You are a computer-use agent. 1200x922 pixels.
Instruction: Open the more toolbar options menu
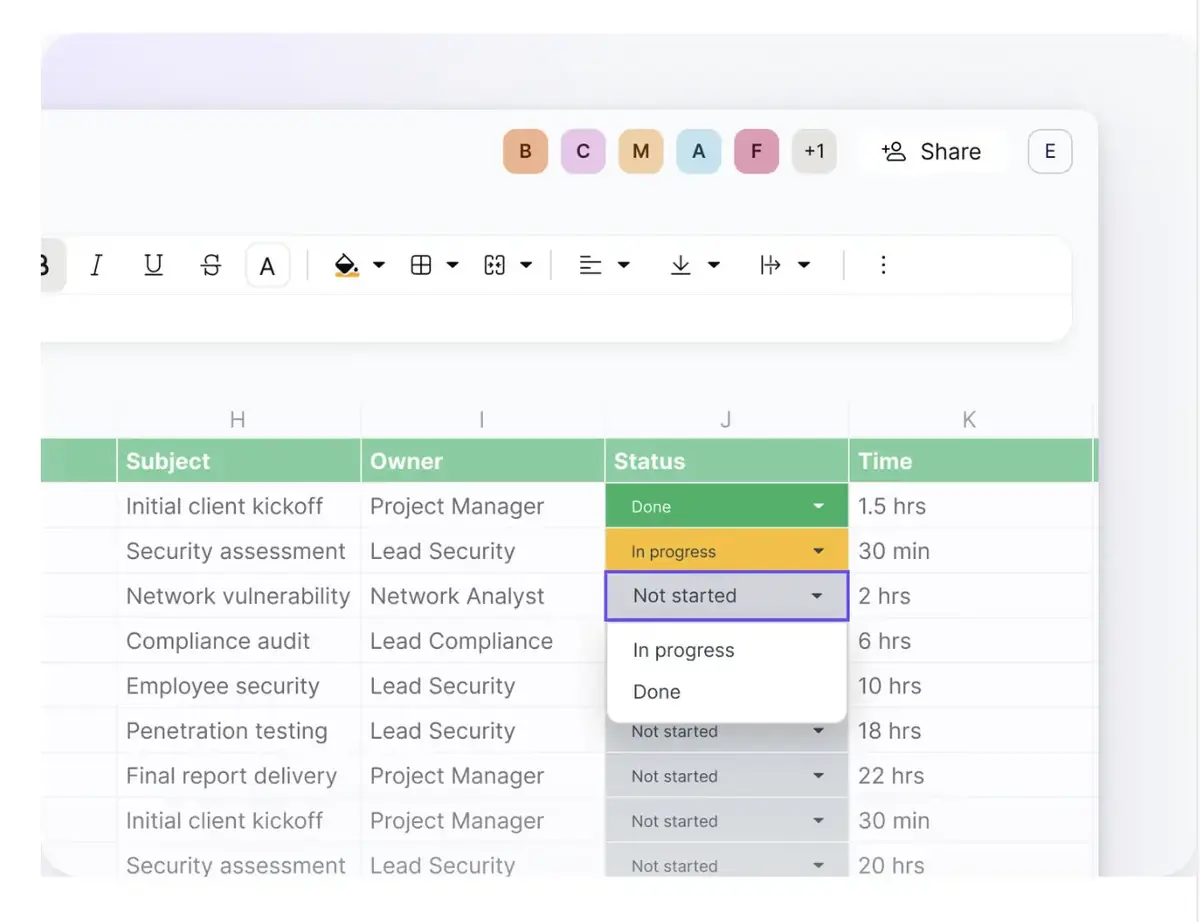[x=883, y=264]
